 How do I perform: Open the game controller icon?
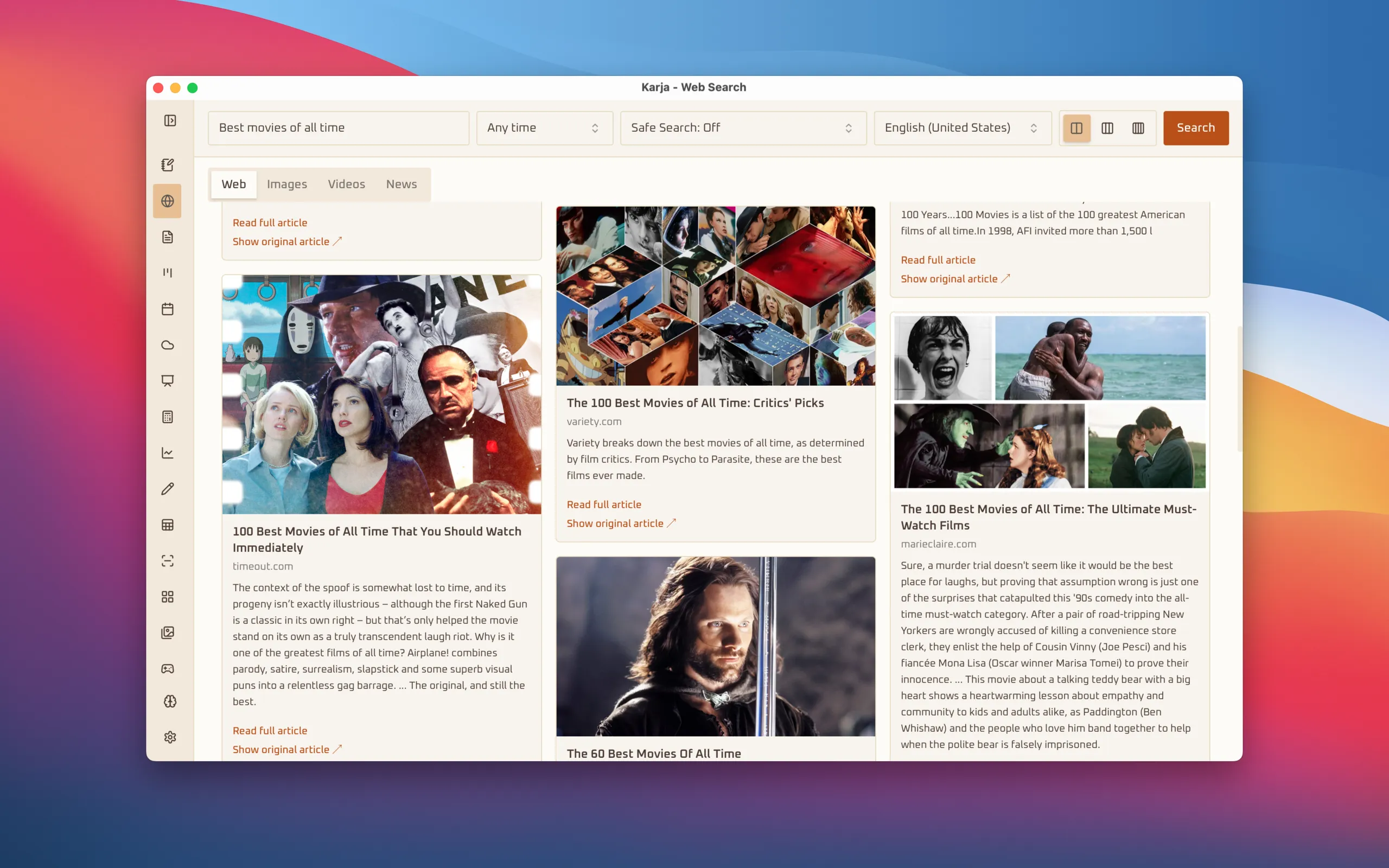pyautogui.click(x=168, y=669)
